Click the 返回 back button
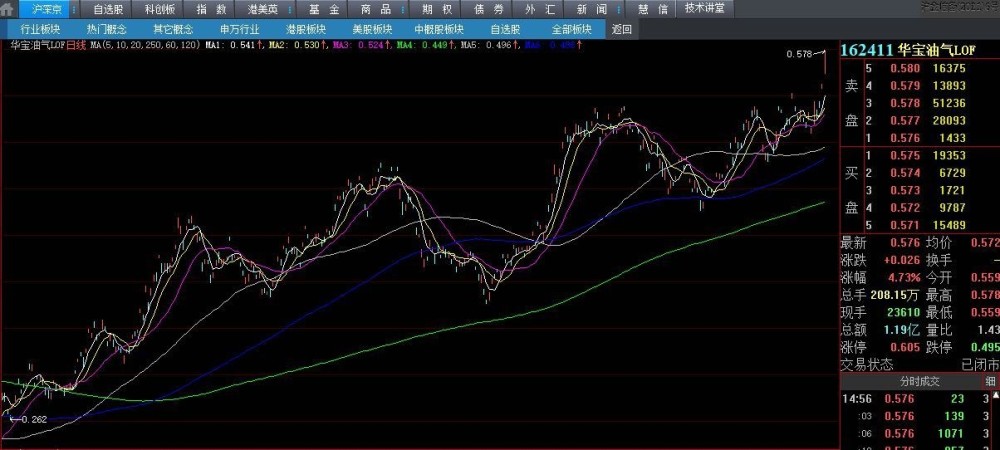 [x=622, y=29]
